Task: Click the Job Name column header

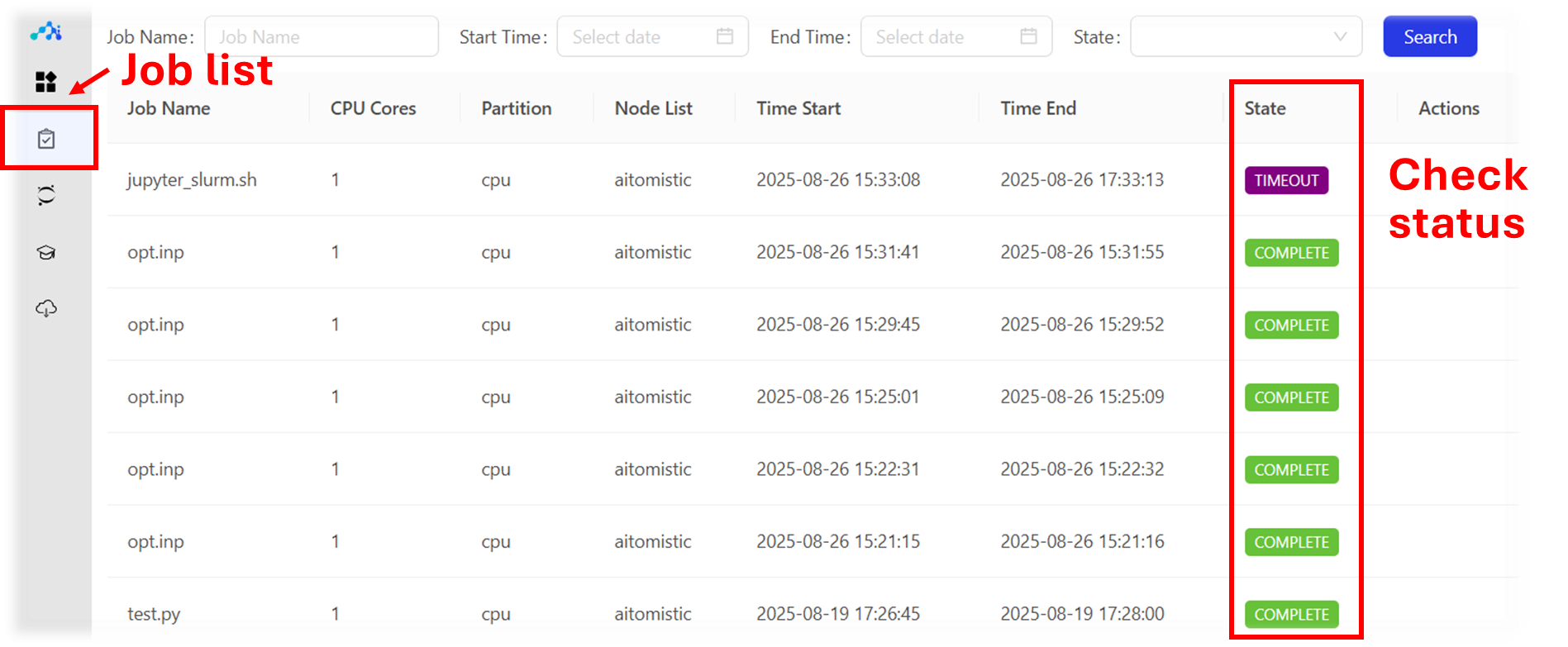Action: click(169, 108)
